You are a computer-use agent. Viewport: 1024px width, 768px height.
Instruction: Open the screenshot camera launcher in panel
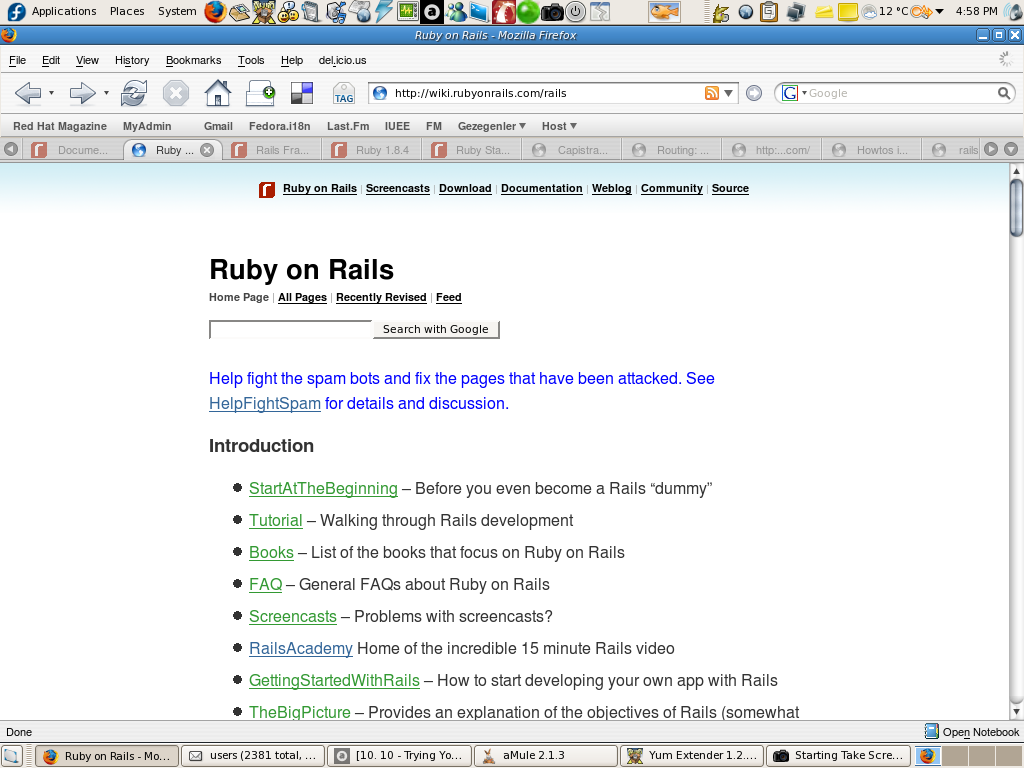point(552,11)
